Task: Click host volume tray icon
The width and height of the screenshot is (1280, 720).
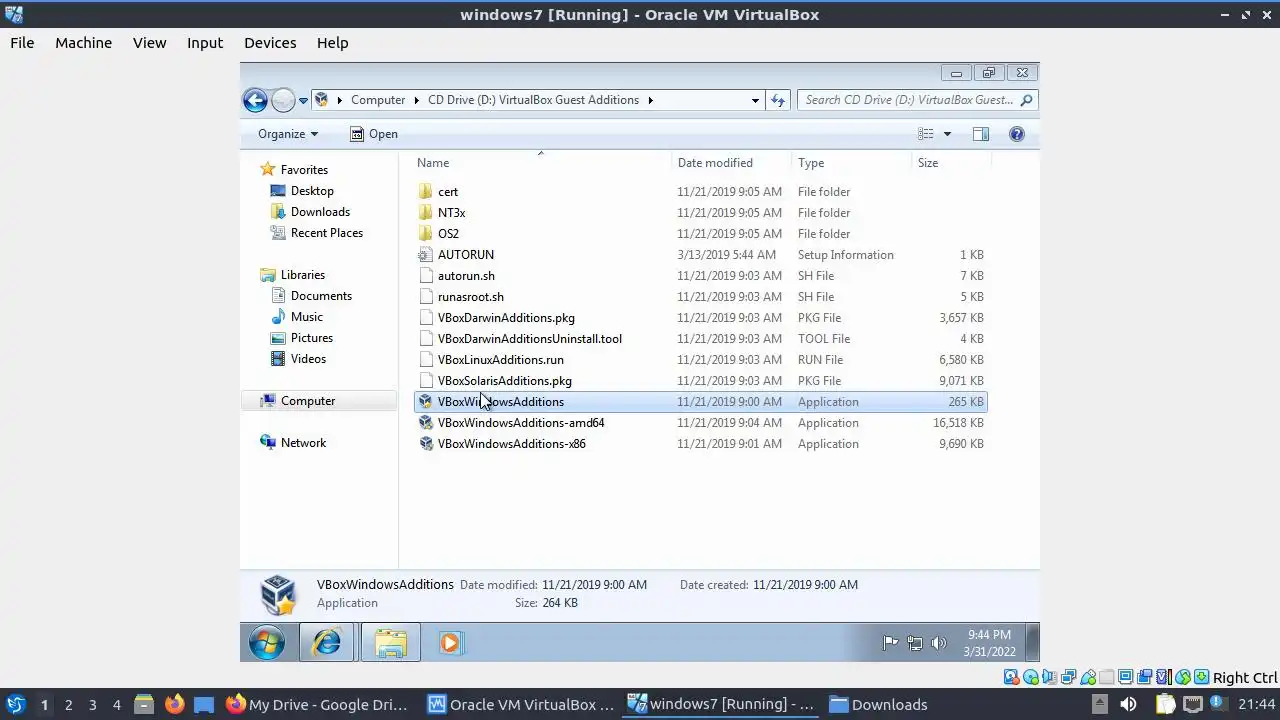Action: point(1128,704)
